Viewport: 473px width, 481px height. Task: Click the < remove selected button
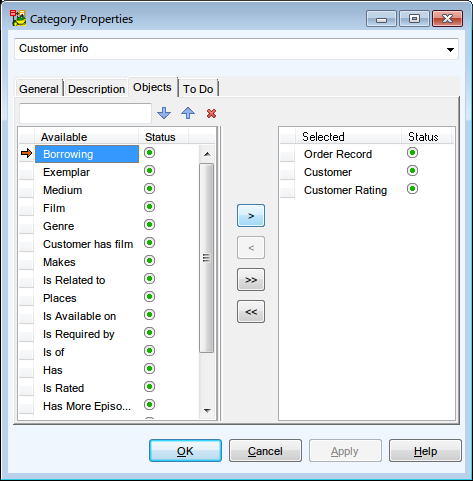coord(251,248)
